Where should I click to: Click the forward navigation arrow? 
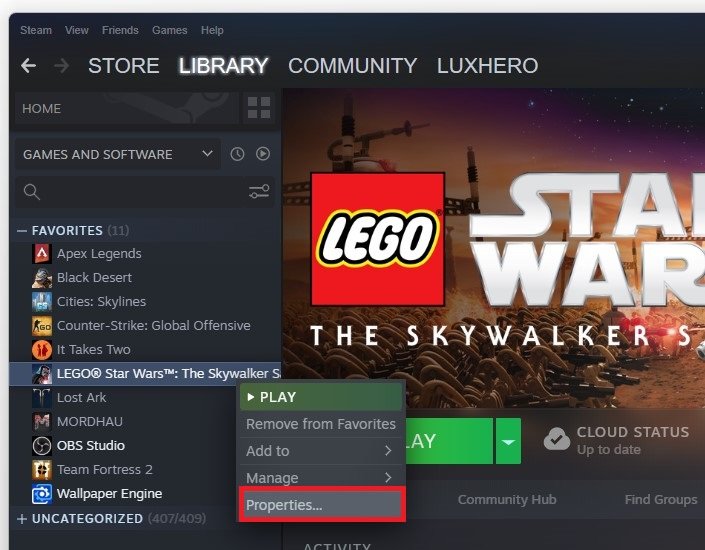(62, 66)
